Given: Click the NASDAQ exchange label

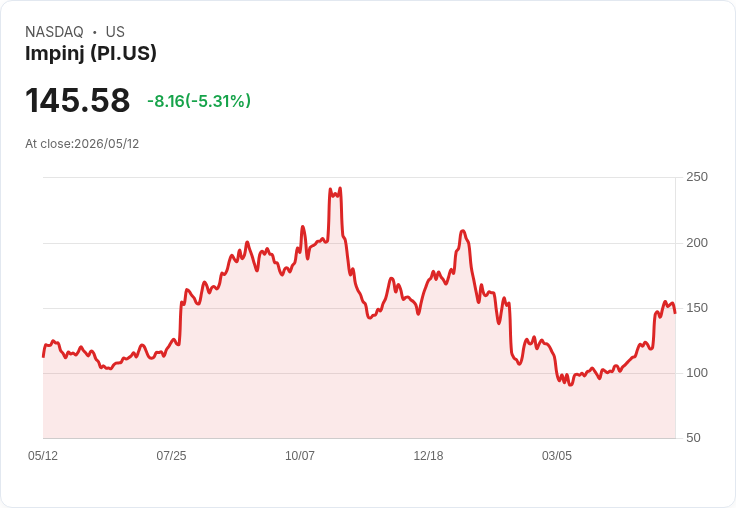Looking at the screenshot, I should point(54,31).
